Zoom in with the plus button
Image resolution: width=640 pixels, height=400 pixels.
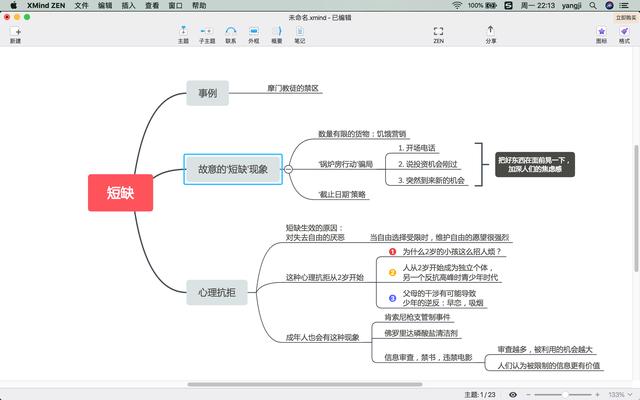click(597, 395)
